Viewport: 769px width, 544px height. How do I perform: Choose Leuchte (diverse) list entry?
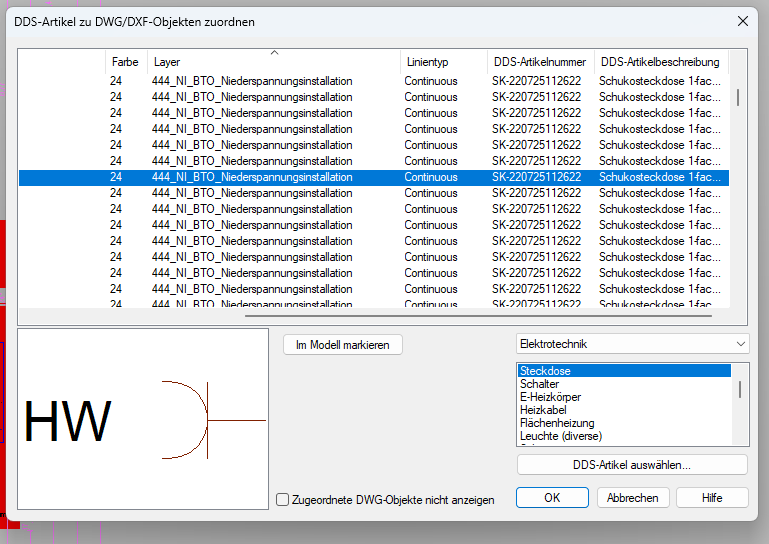[624, 436]
